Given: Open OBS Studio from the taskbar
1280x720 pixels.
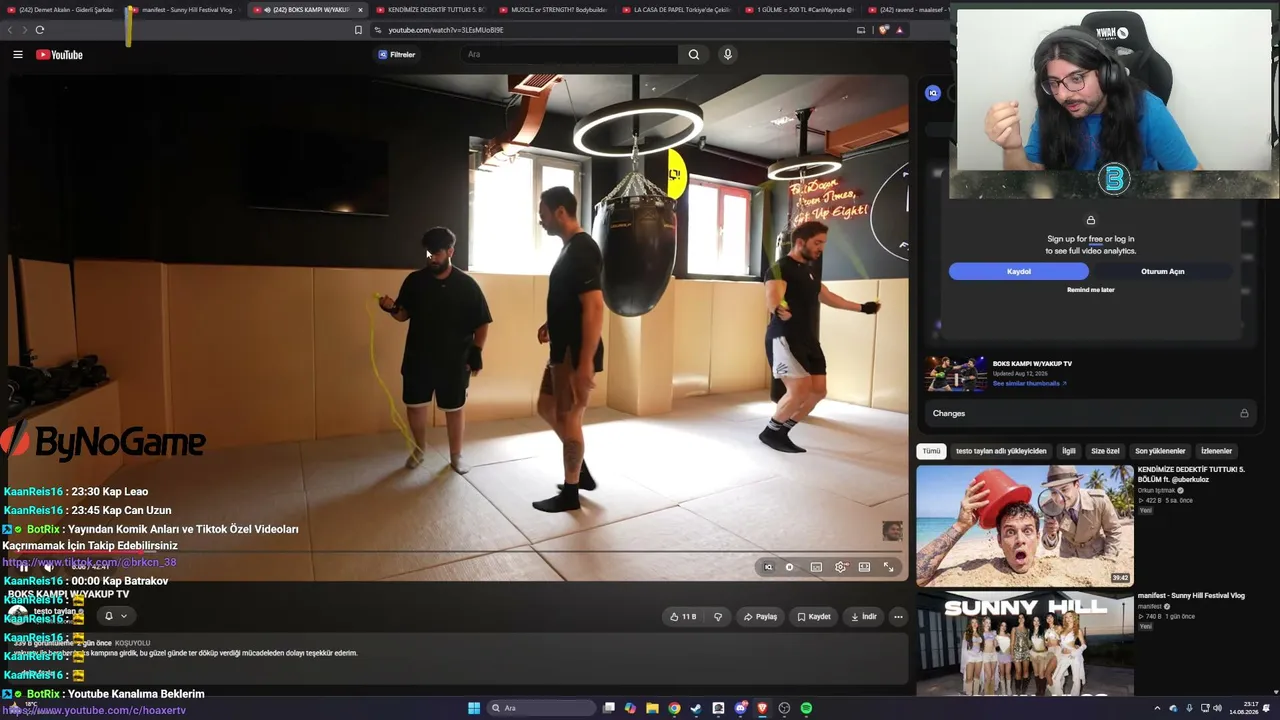Looking at the screenshot, I should 784,708.
